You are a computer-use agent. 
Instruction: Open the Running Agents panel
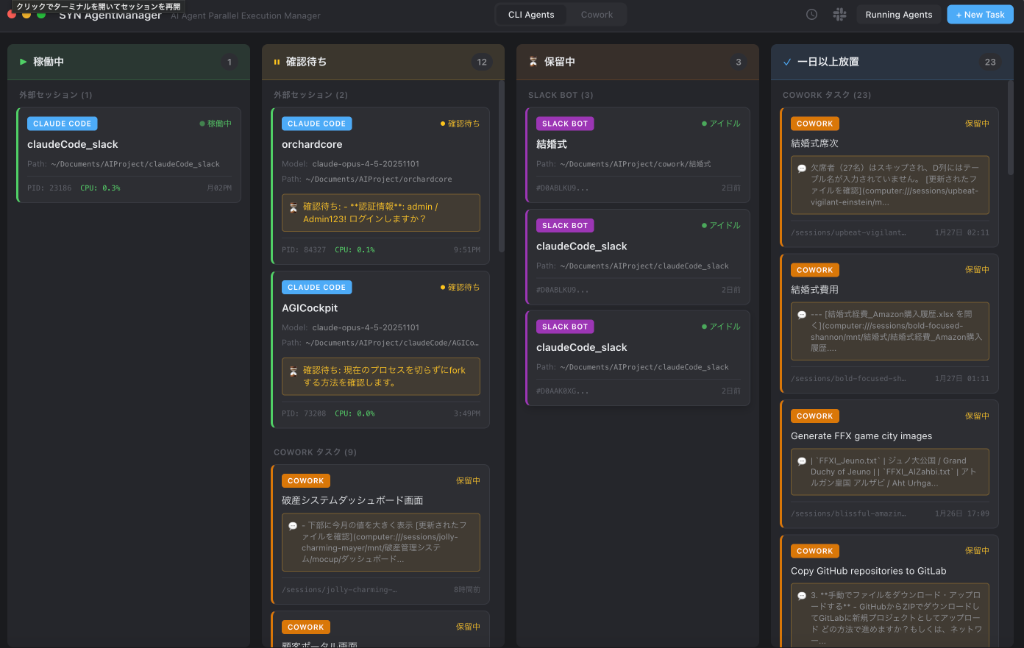pos(898,14)
